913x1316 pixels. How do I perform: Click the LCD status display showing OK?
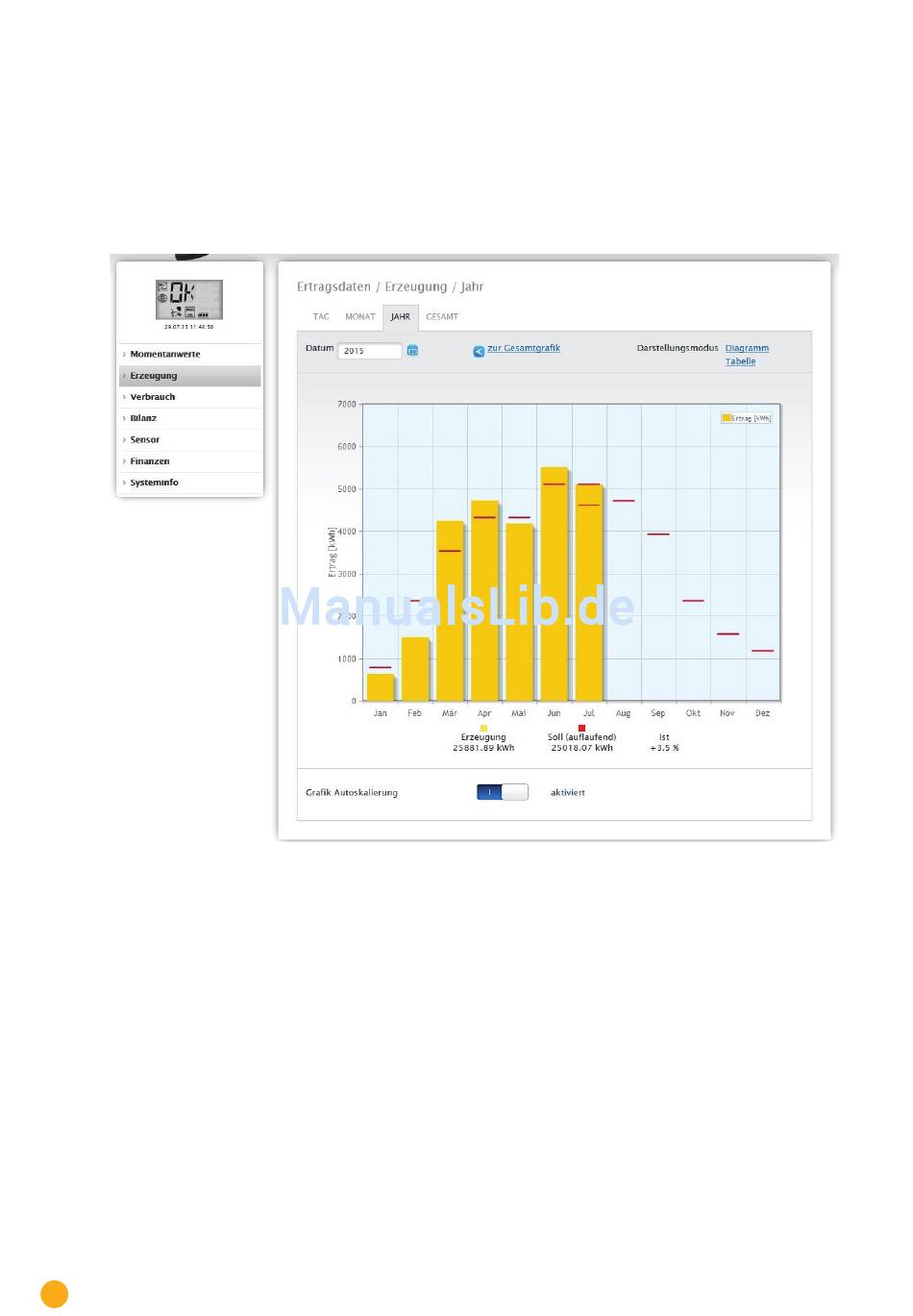tap(189, 300)
